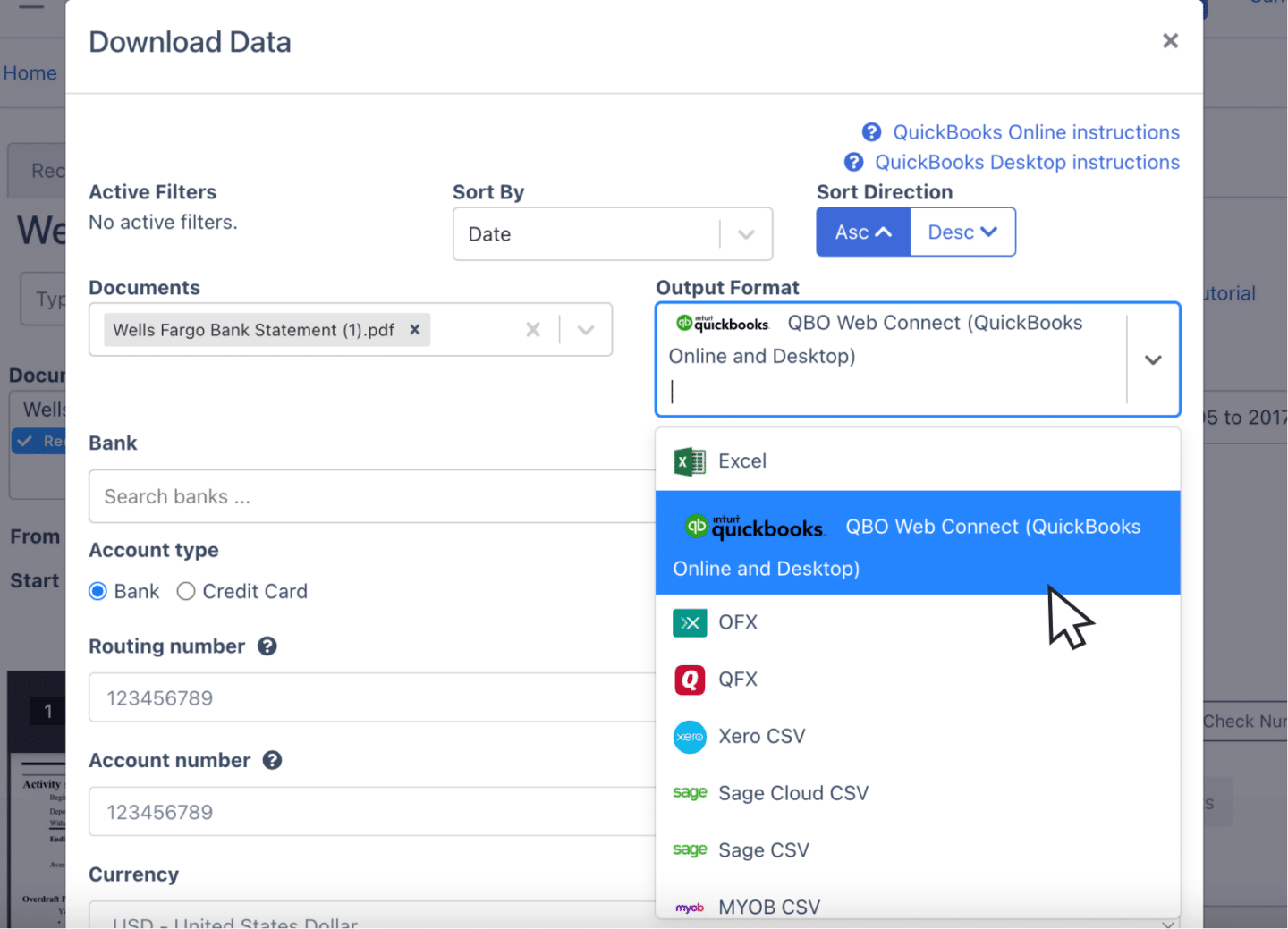This screenshot has width=1288, height=929.
Task: Open QuickBooks Desktop instructions link
Action: point(1027,163)
